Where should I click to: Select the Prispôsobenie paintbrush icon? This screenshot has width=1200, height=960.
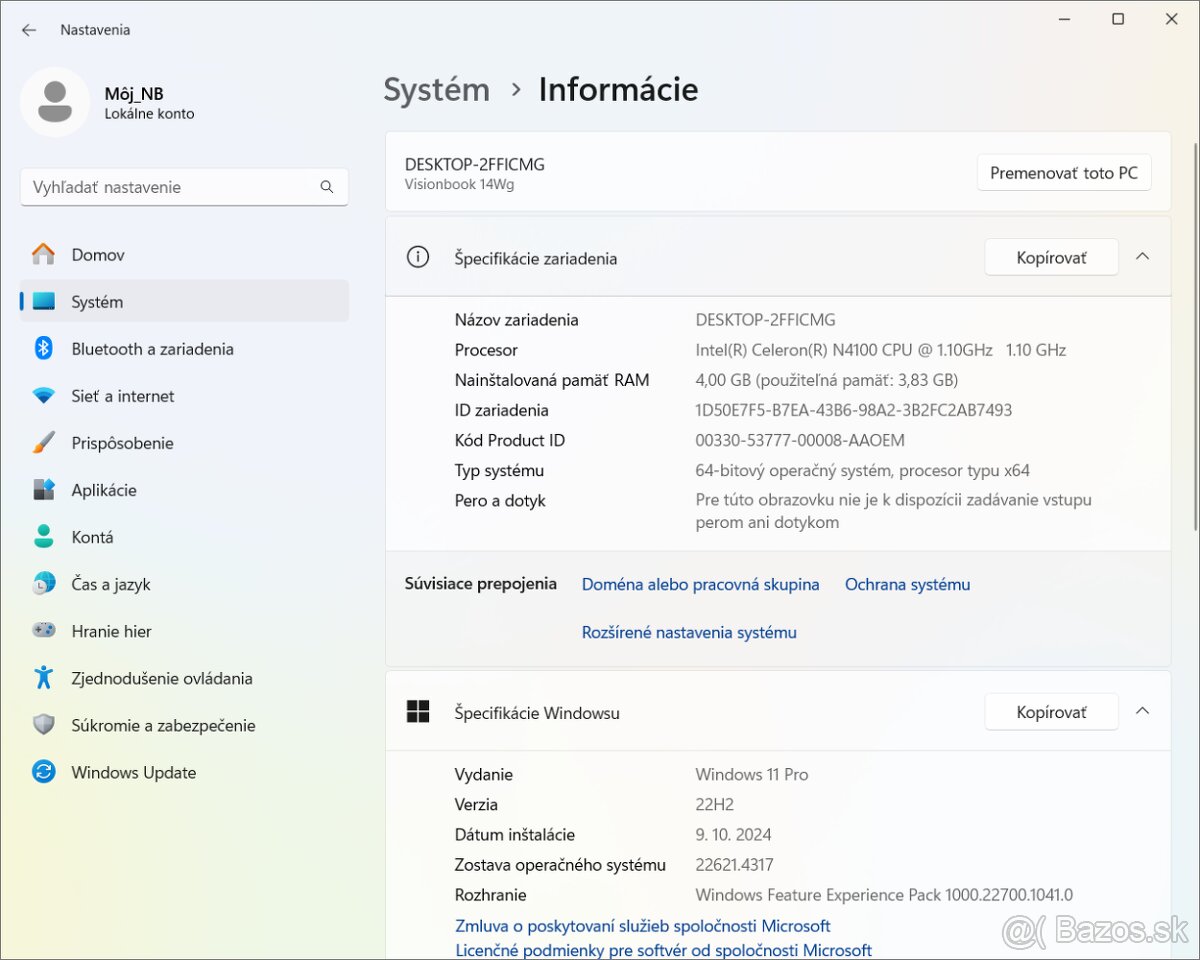pos(43,443)
